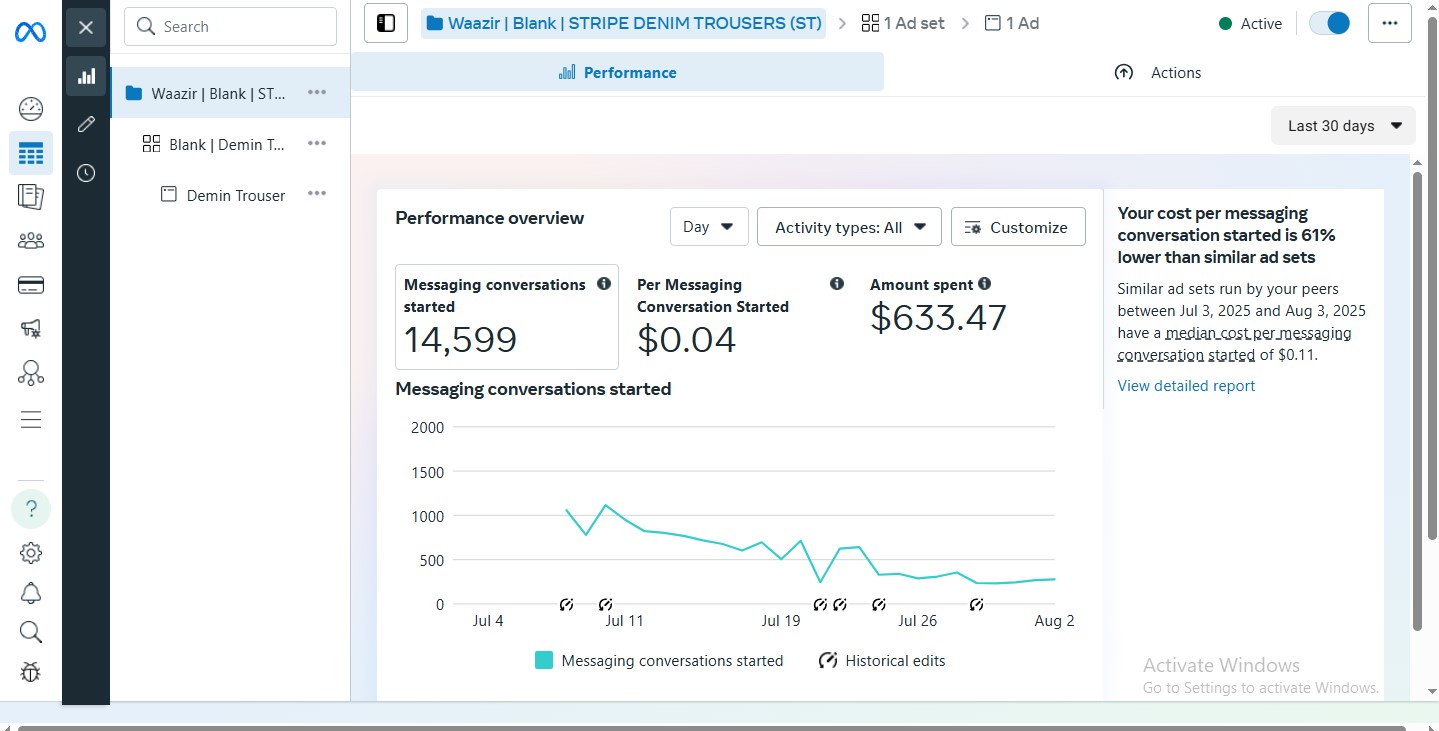1439x731 pixels.
Task: Open the connected nodes icon in sidebar
Action: coord(31,373)
